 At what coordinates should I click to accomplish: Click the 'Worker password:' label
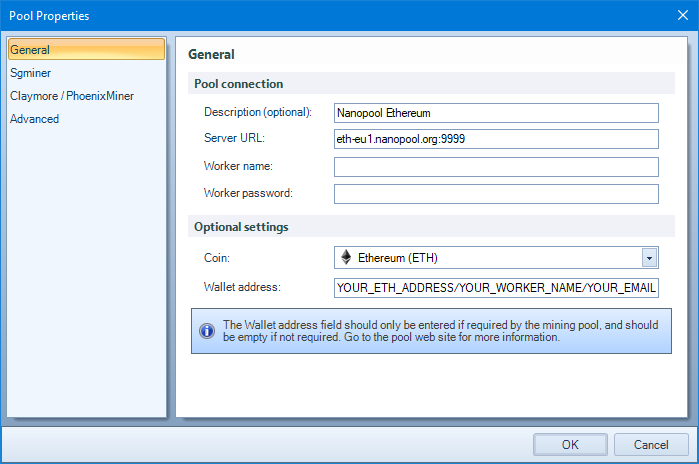[x=248, y=193]
